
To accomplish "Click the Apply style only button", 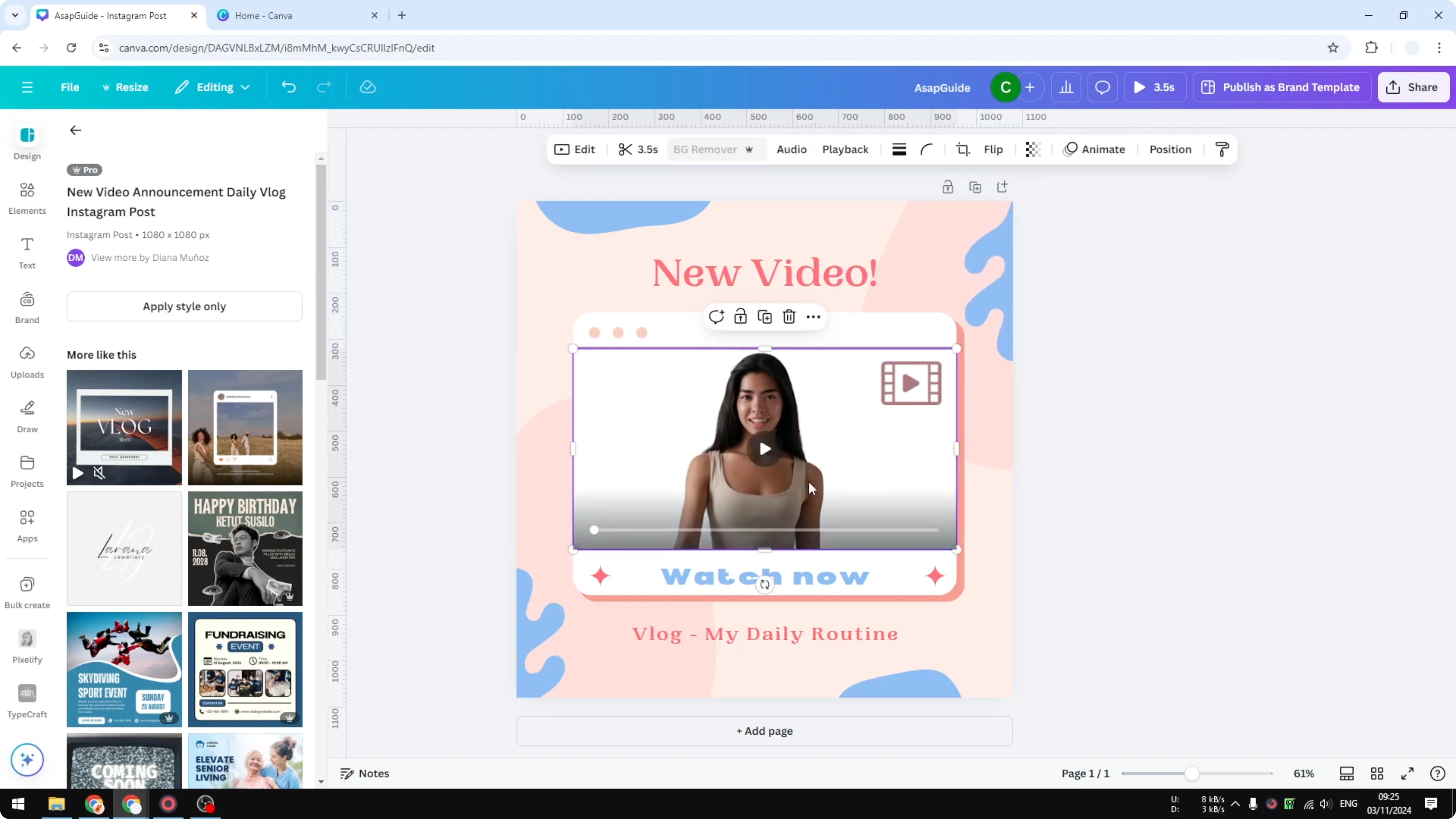I will point(184,306).
